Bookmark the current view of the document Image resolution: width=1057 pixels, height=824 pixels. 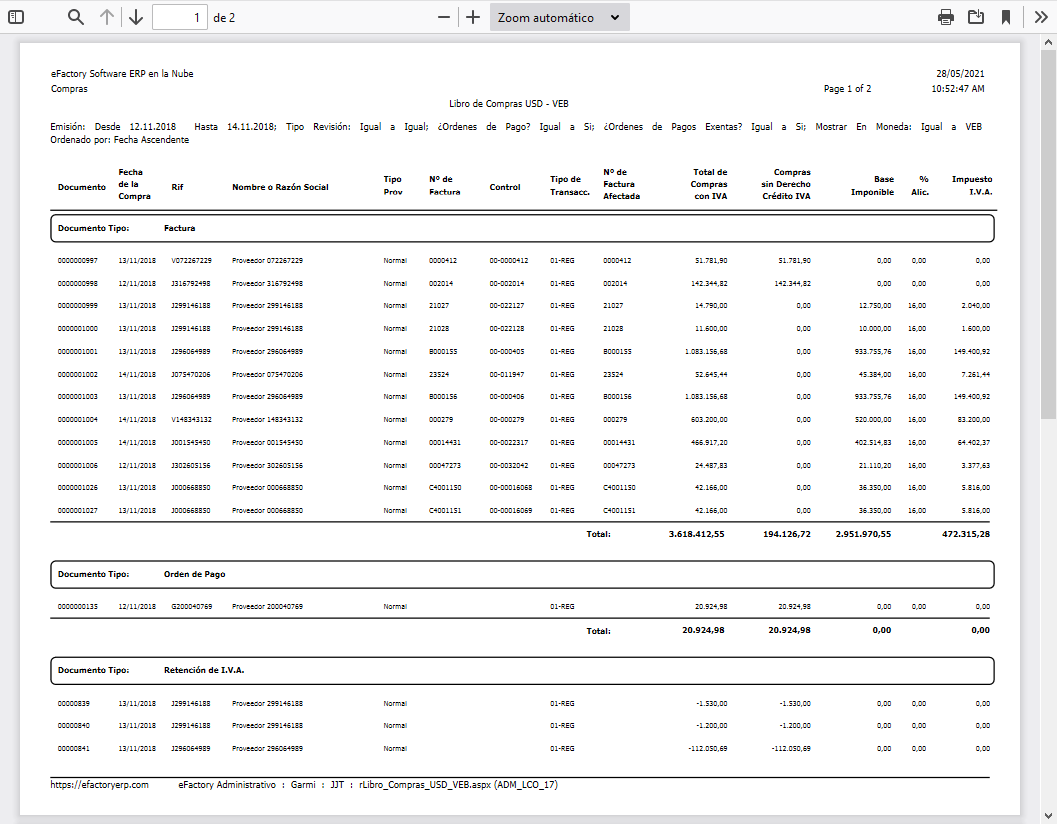[x=1007, y=17]
